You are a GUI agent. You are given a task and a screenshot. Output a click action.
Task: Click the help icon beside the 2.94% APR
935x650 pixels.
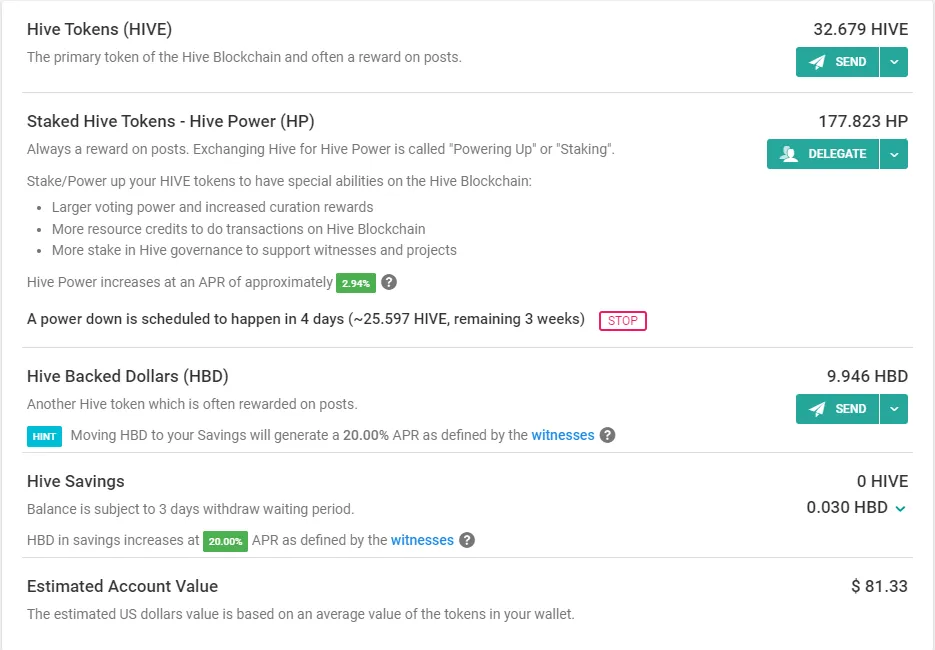pos(389,282)
